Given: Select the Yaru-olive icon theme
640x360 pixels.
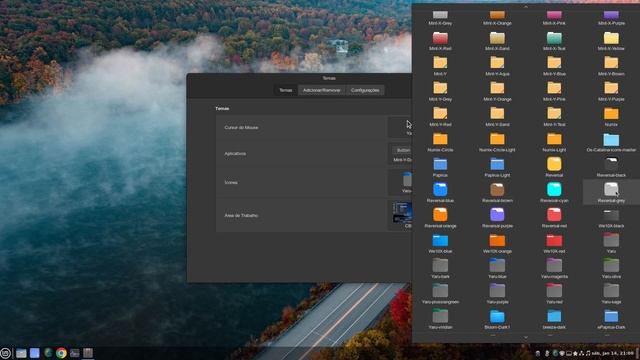Looking at the screenshot, I should coord(611,269).
